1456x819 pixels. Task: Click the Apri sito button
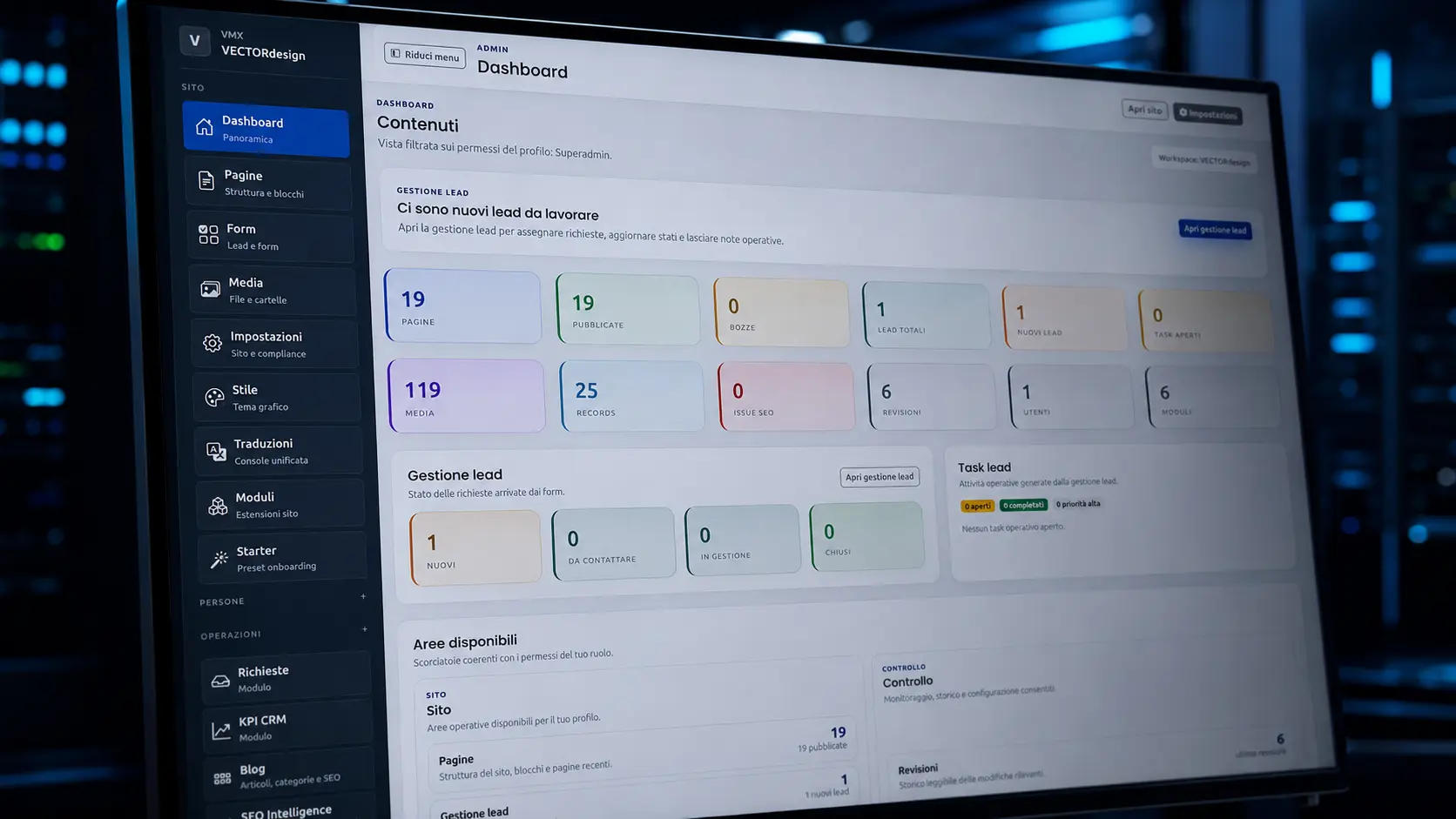click(x=1144, y=110)
